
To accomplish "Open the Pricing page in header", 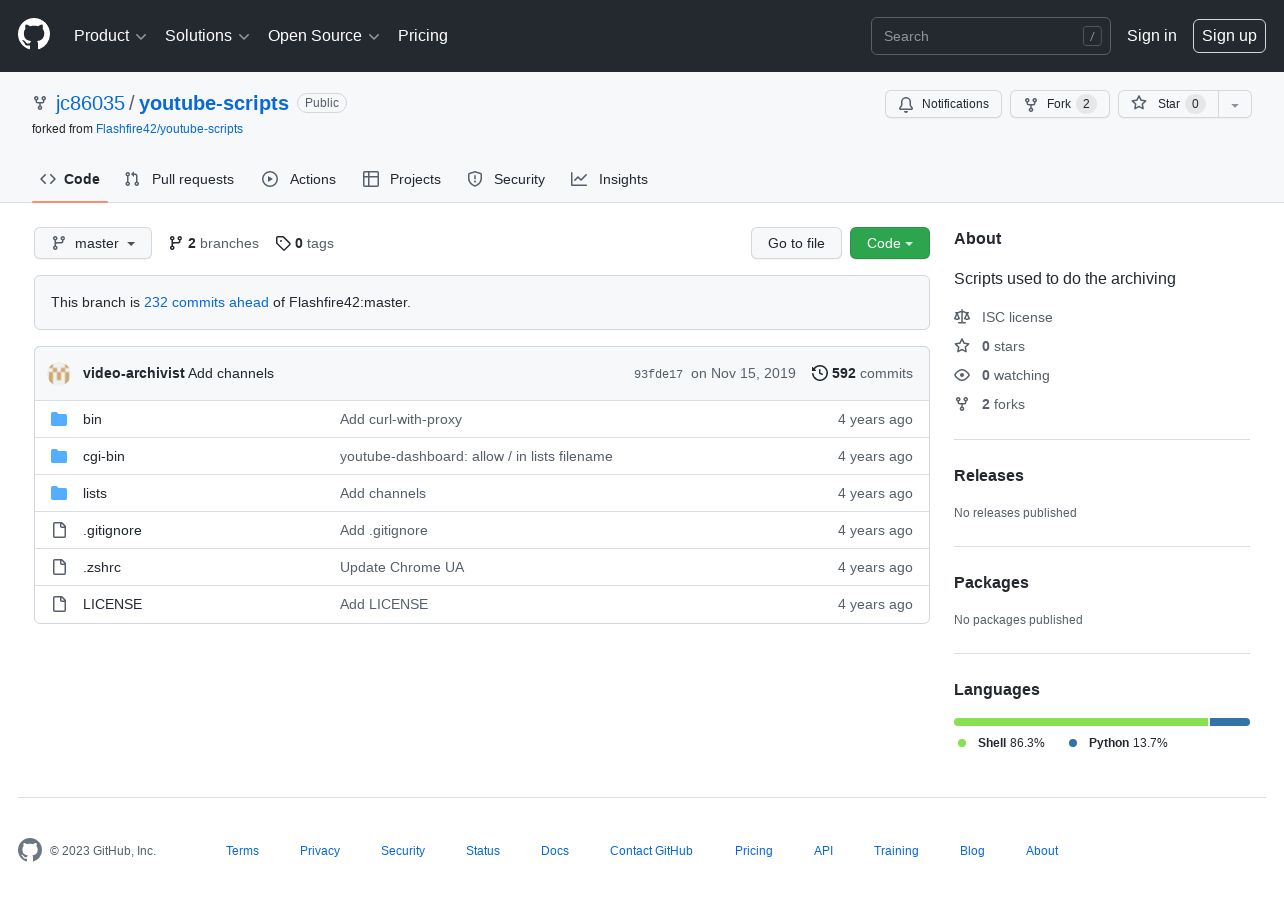I will click(x=423, y=36).
